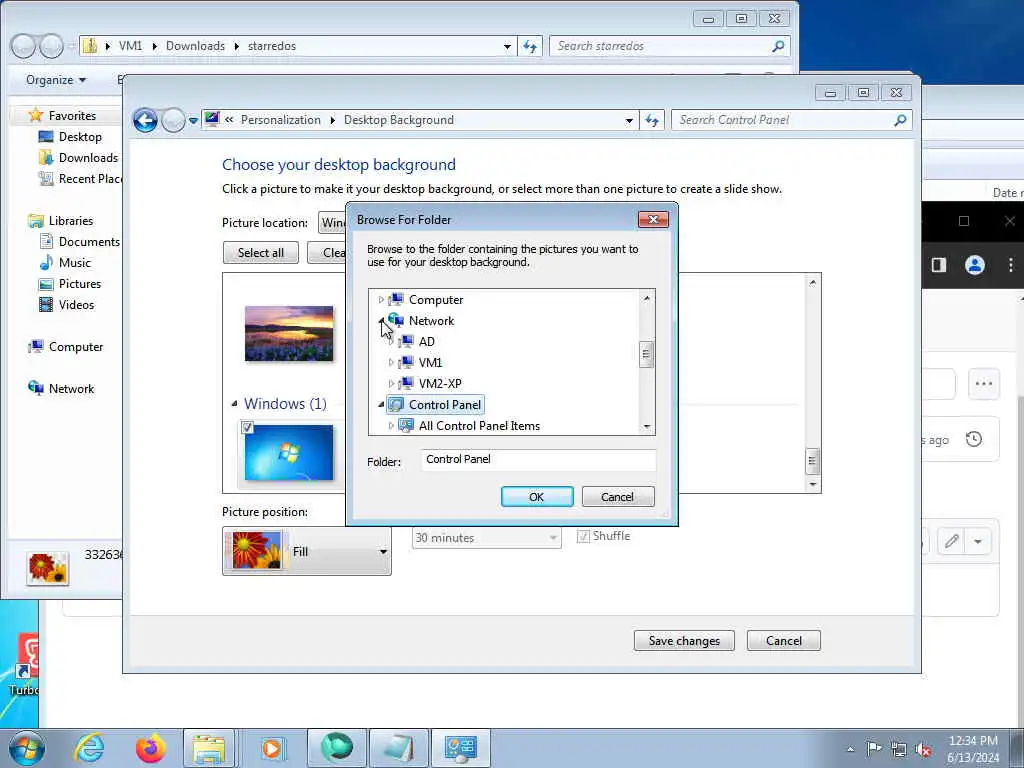The width and height of the screenshot is (1024, 768).
Task: Expand the Computer tree node
Action: (381, 300)
